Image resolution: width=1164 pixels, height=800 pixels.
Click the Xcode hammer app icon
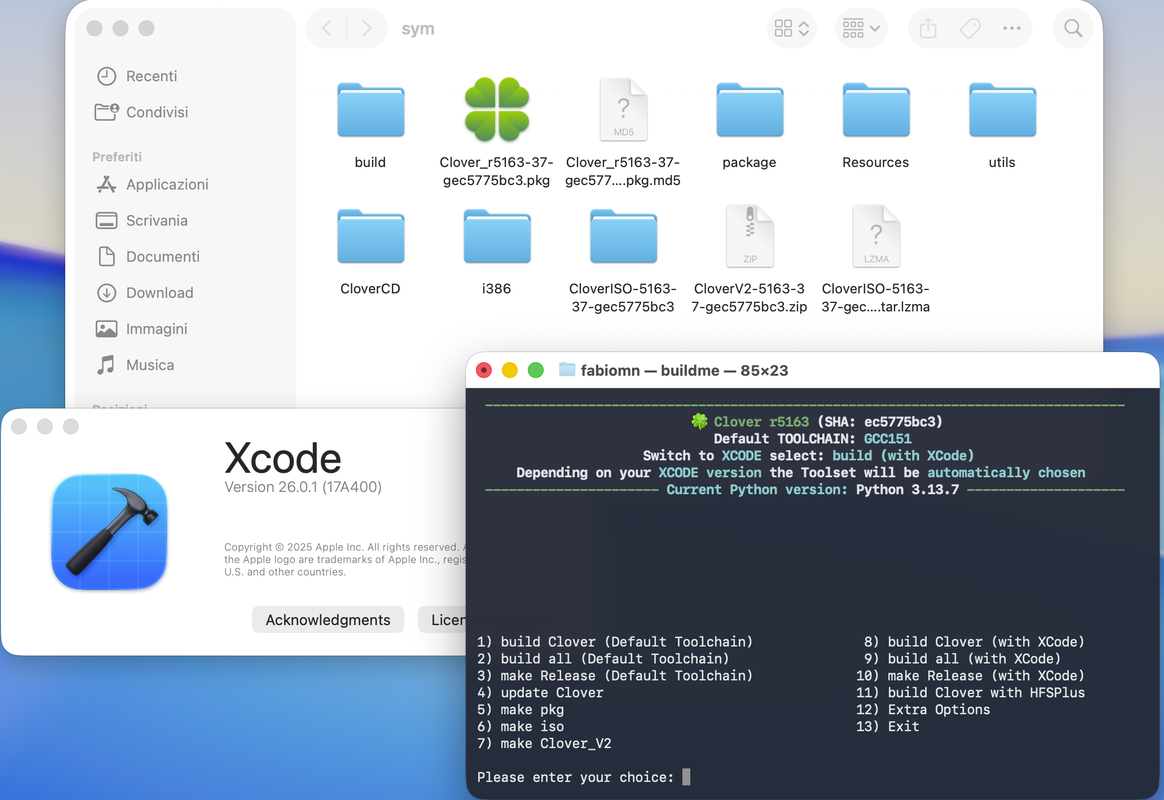[109, 532]
